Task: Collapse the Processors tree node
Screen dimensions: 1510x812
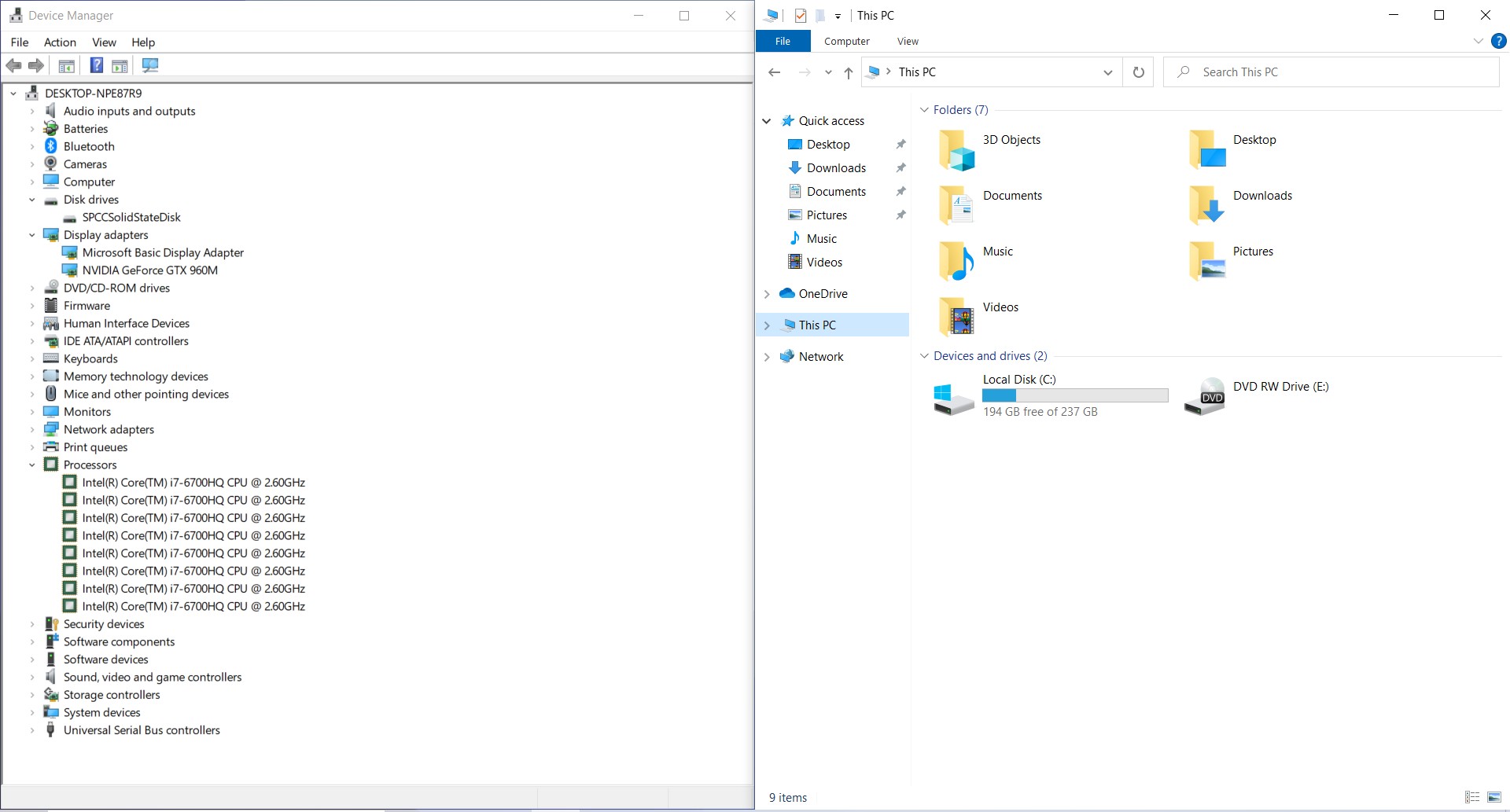Action: click(x=32, y=465)
